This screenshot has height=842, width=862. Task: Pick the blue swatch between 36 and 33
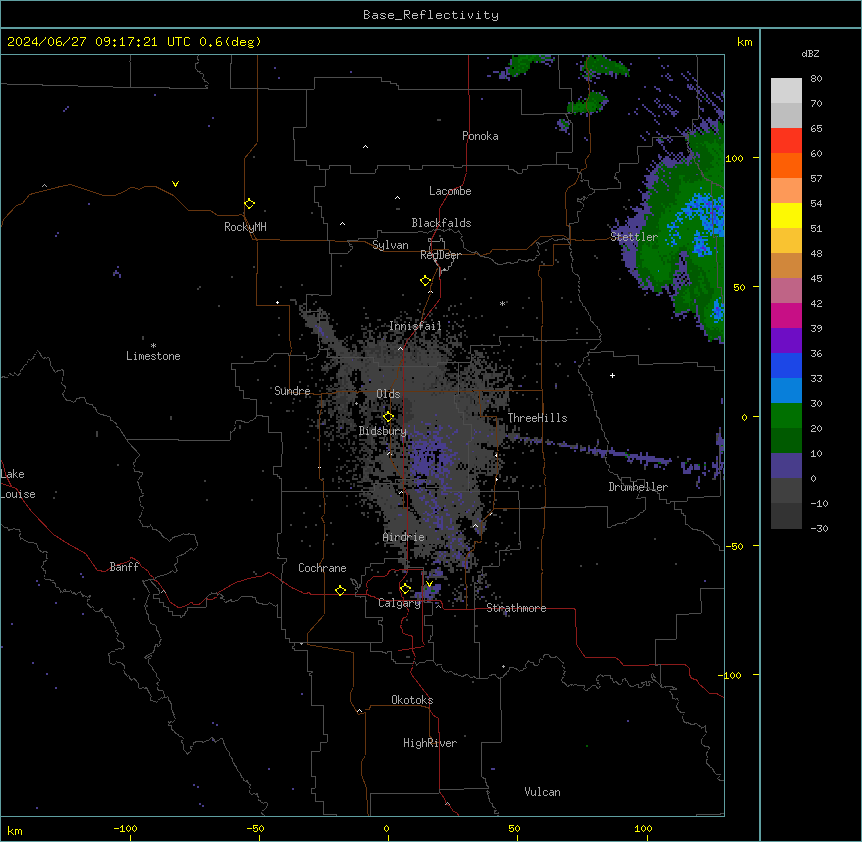point(786,365)
